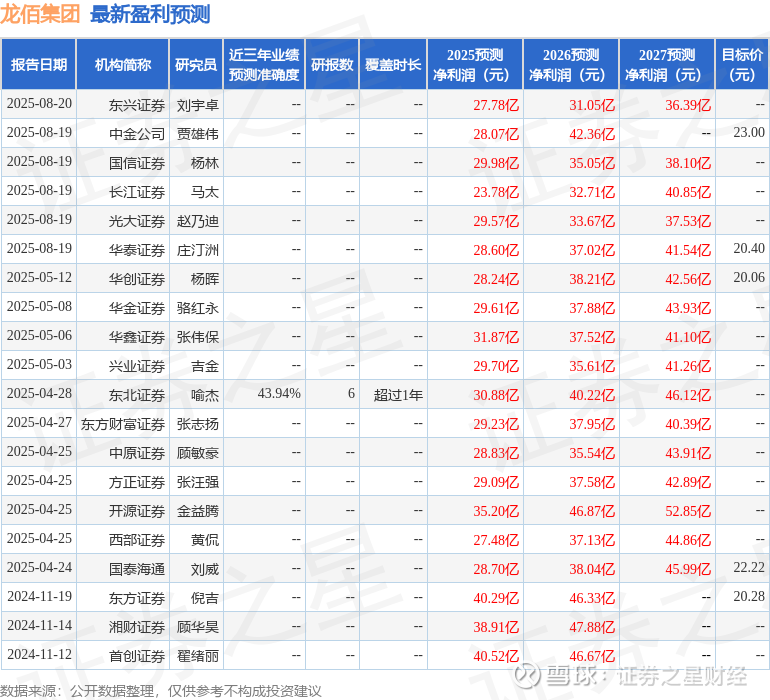Image resolution: width=770 pixels, height=700 pixels.
Task: Click institution 光大证券
Action: point(137,221)
